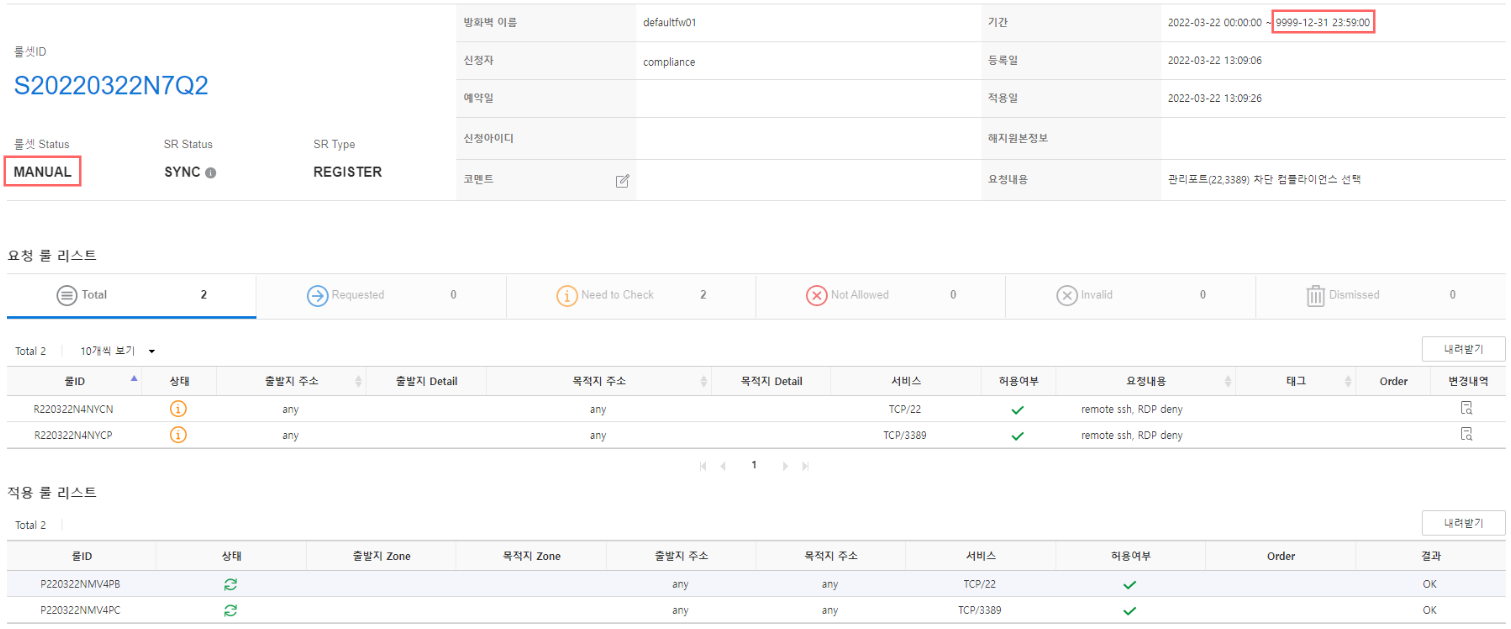The width and height of the screenshot is (1511, 629).
Task: Select page 1 in pagination
Action: click(754, 465)
